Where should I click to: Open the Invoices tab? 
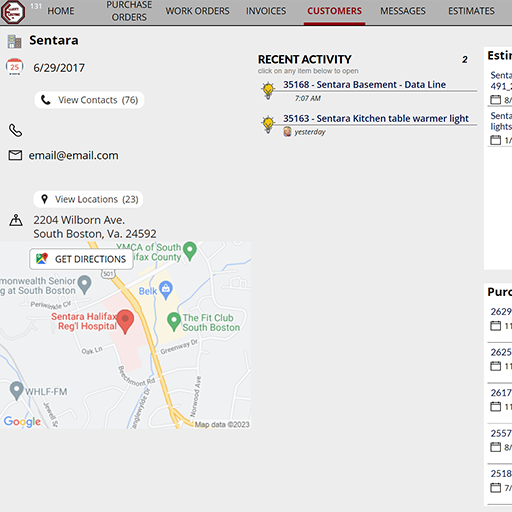point(266,11)
